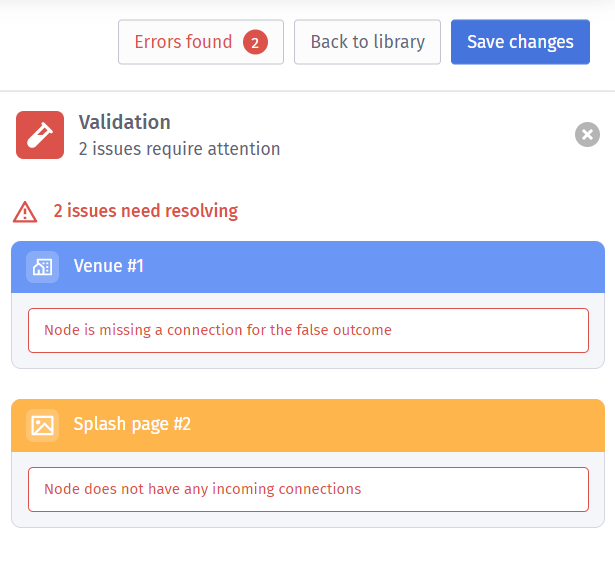Select the Venue #1 title
The height and width of the screenshot is (562, 615).
(109, 267)
